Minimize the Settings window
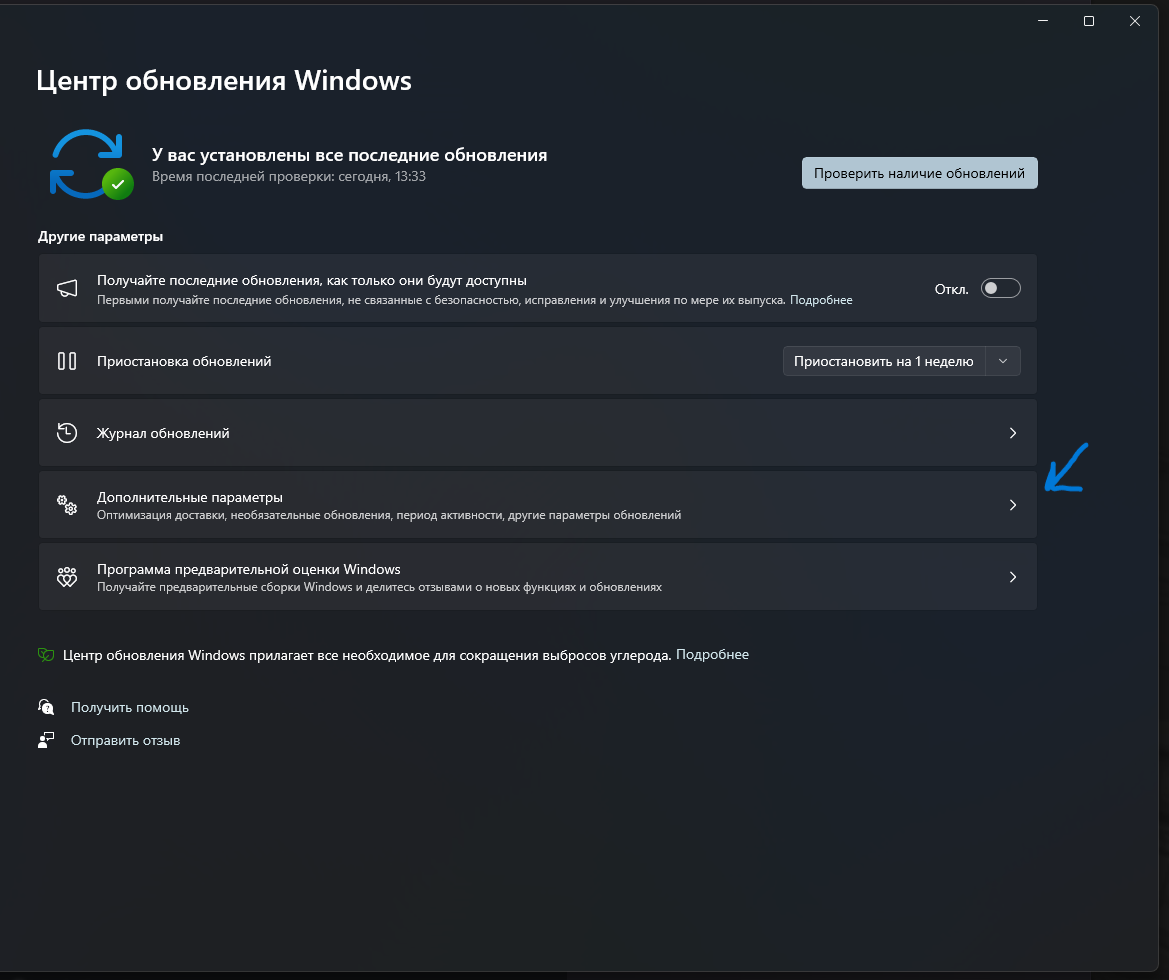Viewport: 1169px width, 980px height. [x=1043, y=21]
